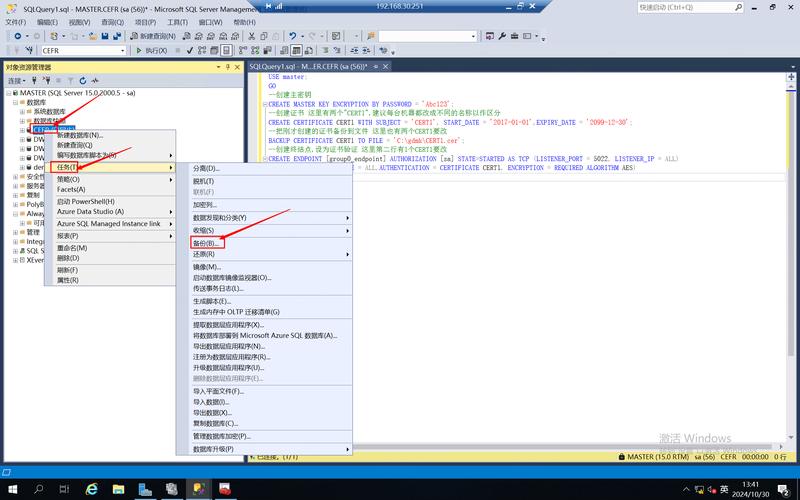Open the 工具(T) menu in menu bar
The height and width of the screenshot is (500, 800).
[177, 22]
